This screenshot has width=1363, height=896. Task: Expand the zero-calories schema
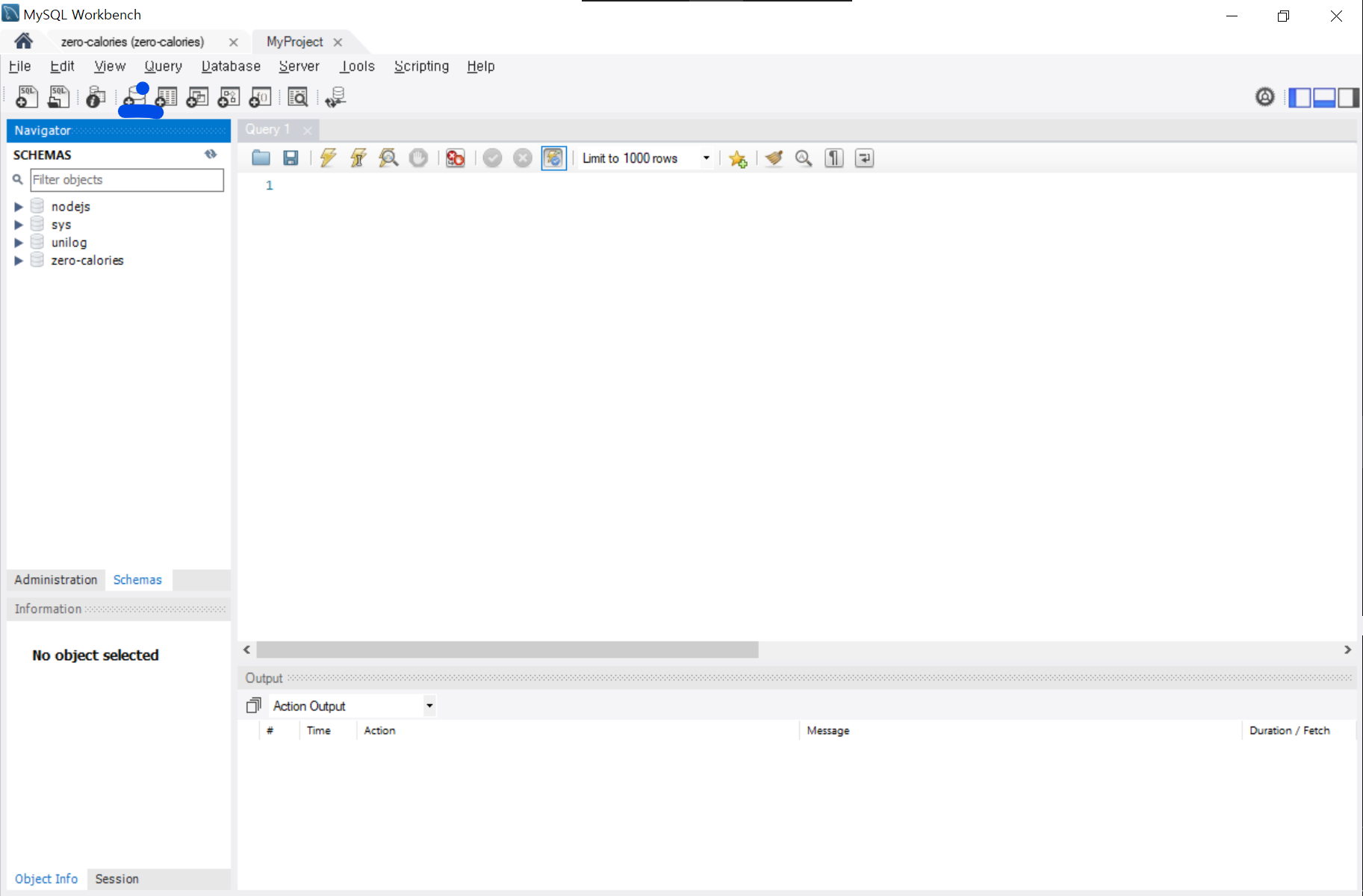coord(19,261)
